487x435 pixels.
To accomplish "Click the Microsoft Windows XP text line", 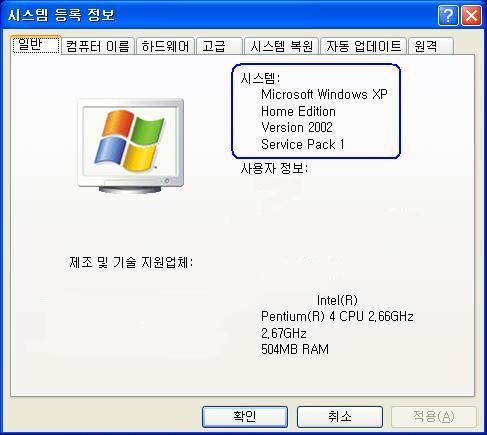I will 324,94.
